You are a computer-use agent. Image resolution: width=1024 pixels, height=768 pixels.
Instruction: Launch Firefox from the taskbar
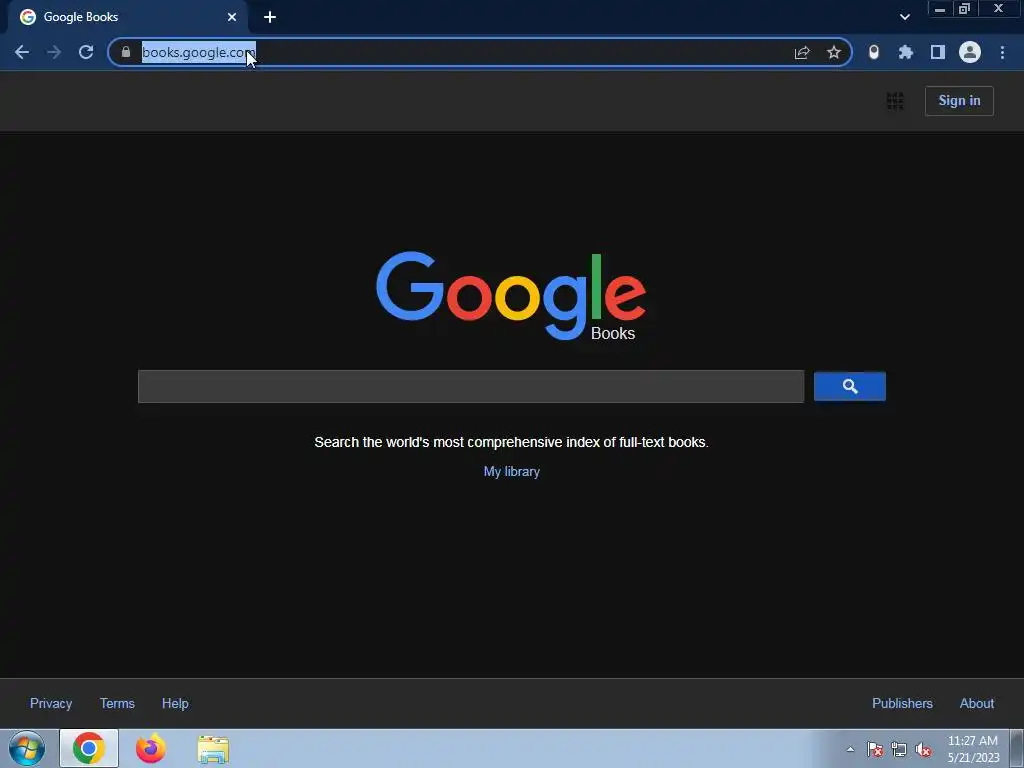click(x=151, y=748)
